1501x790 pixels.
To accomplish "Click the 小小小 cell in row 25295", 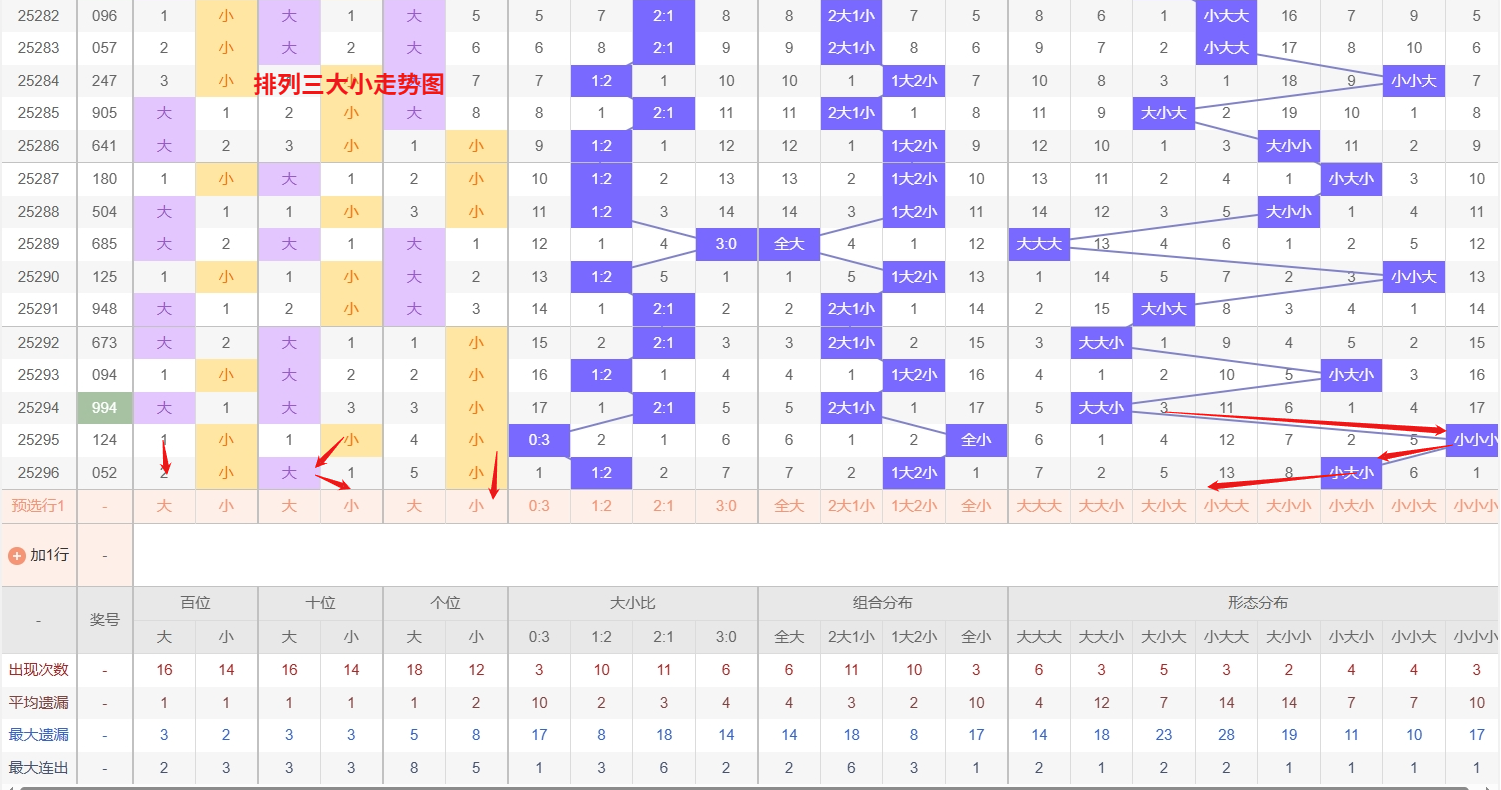I will click(x=1474, y=440).
